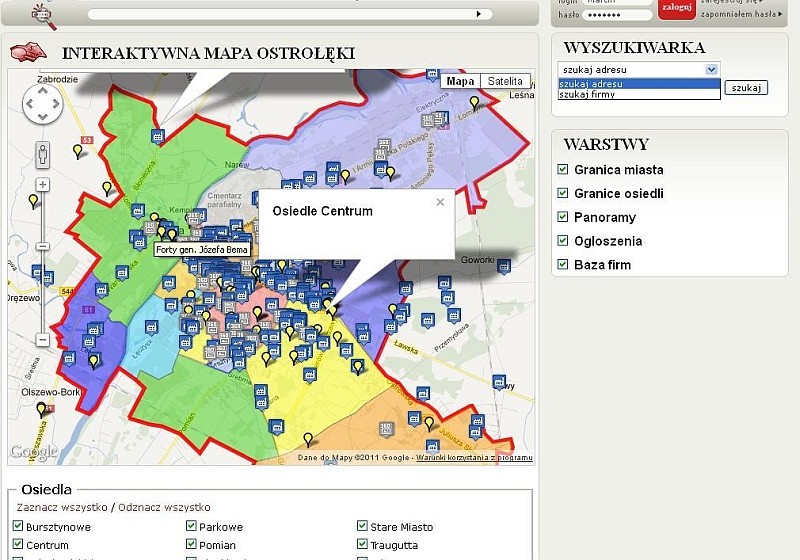The height and width of the screenshot is (560, 800).
Task: Click the arrow at the end of the top bar
Action: 479,14
